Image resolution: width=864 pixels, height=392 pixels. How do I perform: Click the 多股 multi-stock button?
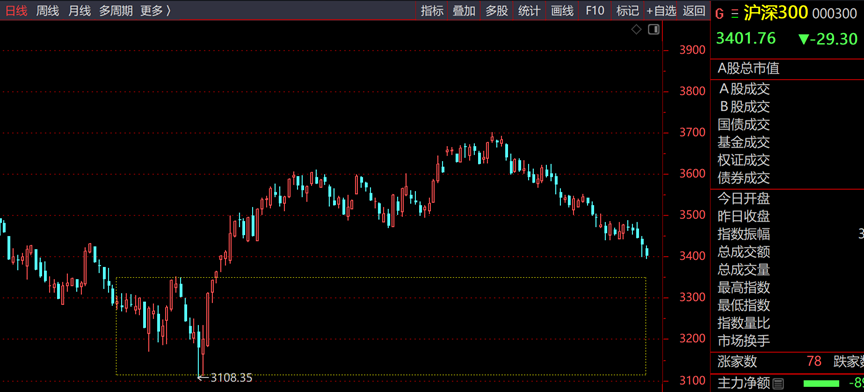(x=496, y=10)
